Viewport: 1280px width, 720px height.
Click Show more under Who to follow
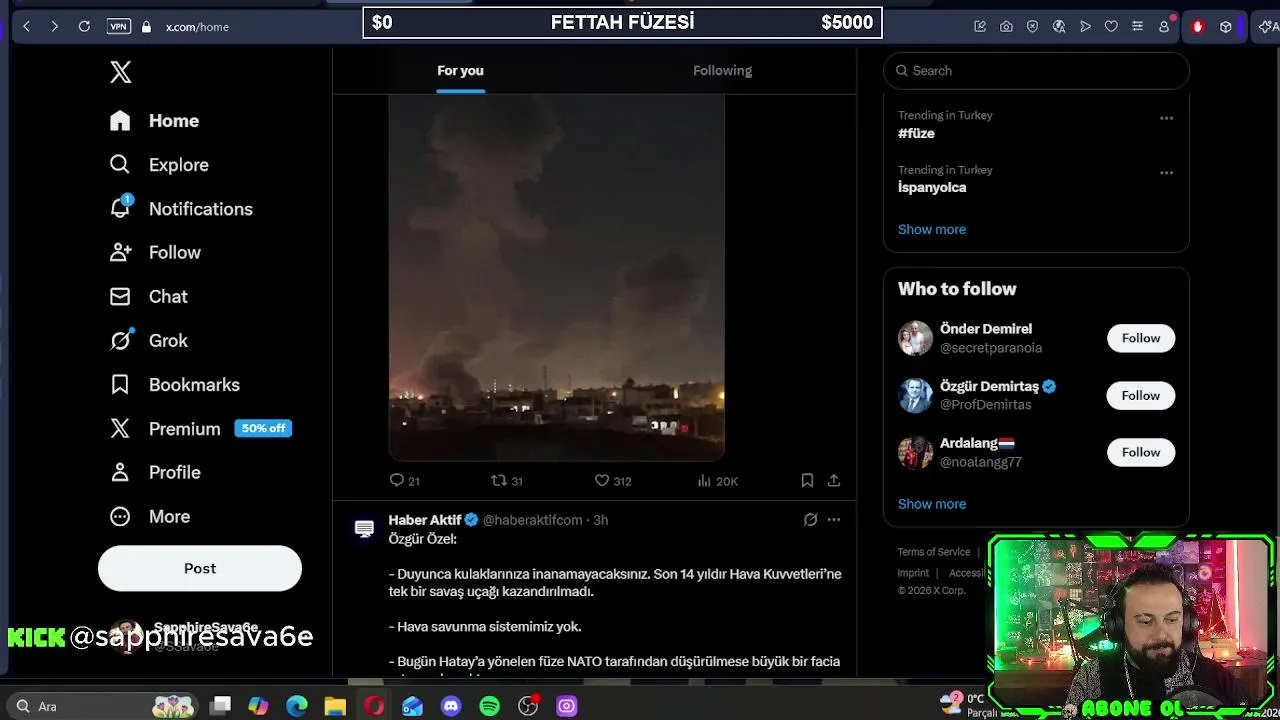coord(932,504)
